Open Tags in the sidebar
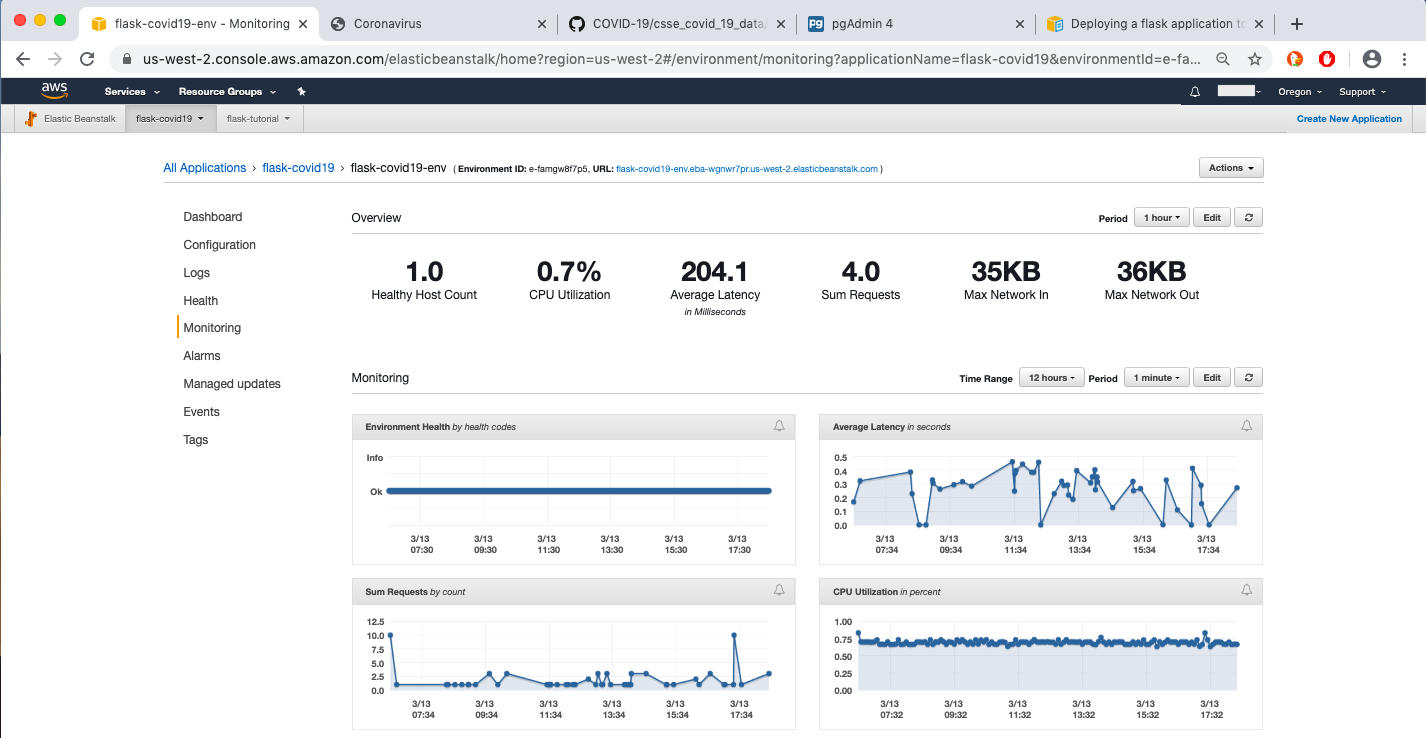This screenshot has height=738, width=1426. [x=196, y=440]
